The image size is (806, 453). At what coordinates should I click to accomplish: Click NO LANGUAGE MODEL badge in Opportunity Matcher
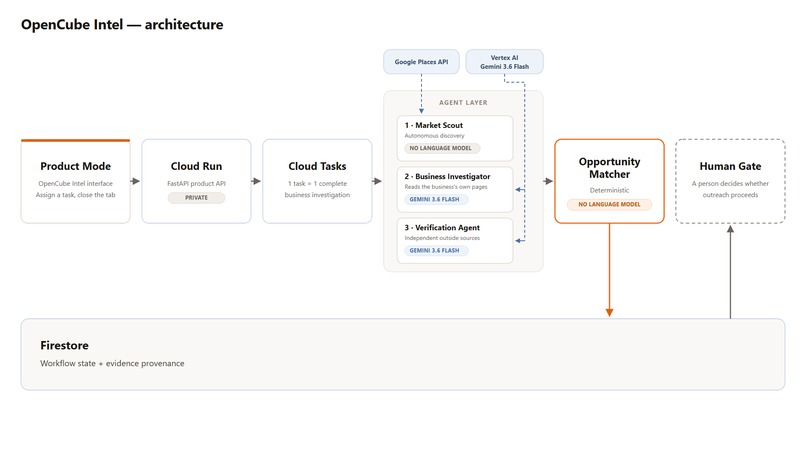point(609,205)
